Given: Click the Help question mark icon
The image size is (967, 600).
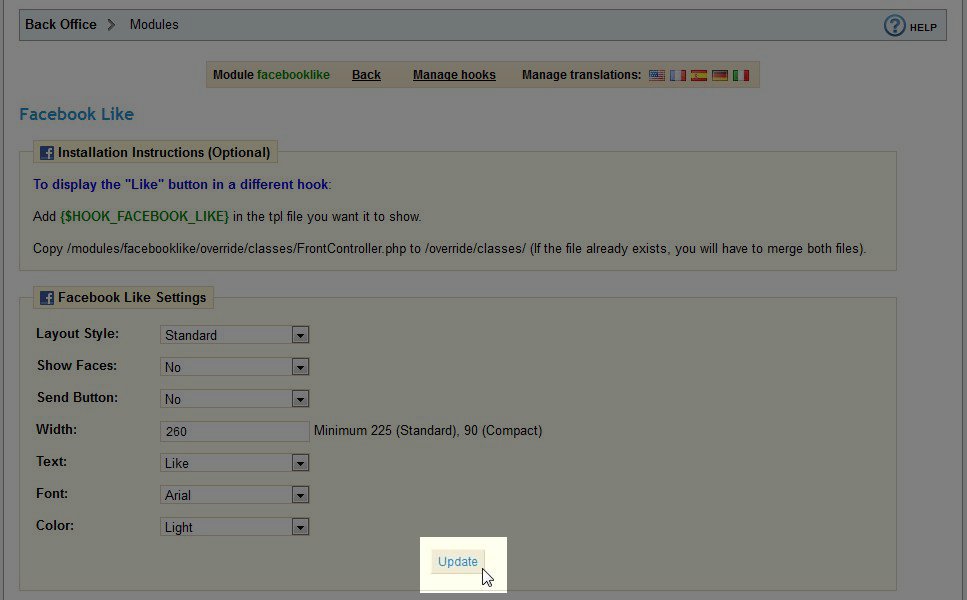Looking at the screenshot, I should coord(894,26).
